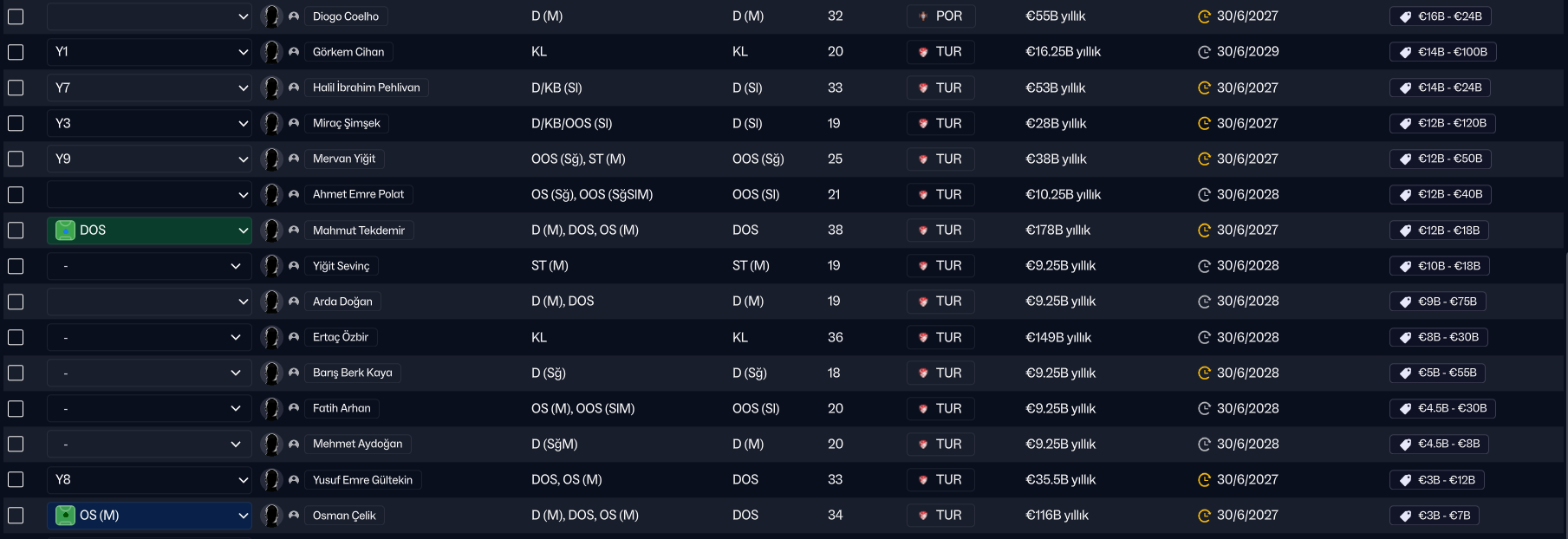1568x539 pixels.
Task: Open the Y8 dropdown for Yusuf Emre Gültekin
Action: 149,480
